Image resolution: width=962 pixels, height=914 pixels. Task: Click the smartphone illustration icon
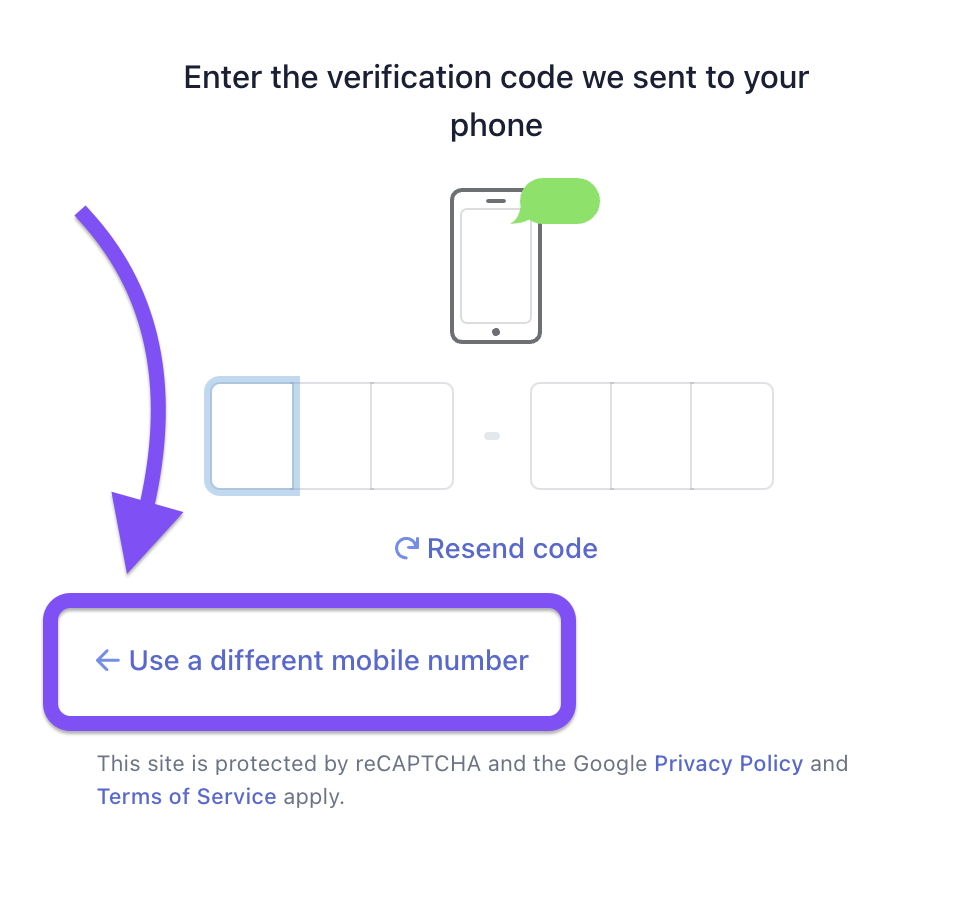pos(495,268)
